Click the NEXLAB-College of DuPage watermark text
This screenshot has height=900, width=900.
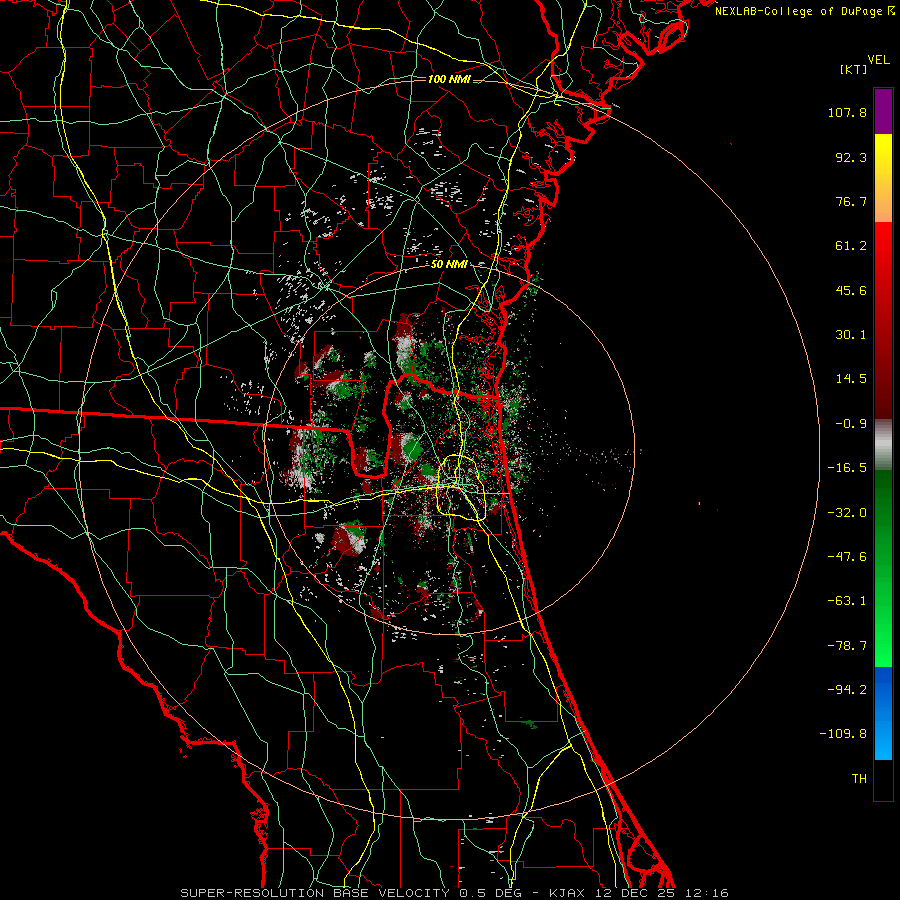804,11
